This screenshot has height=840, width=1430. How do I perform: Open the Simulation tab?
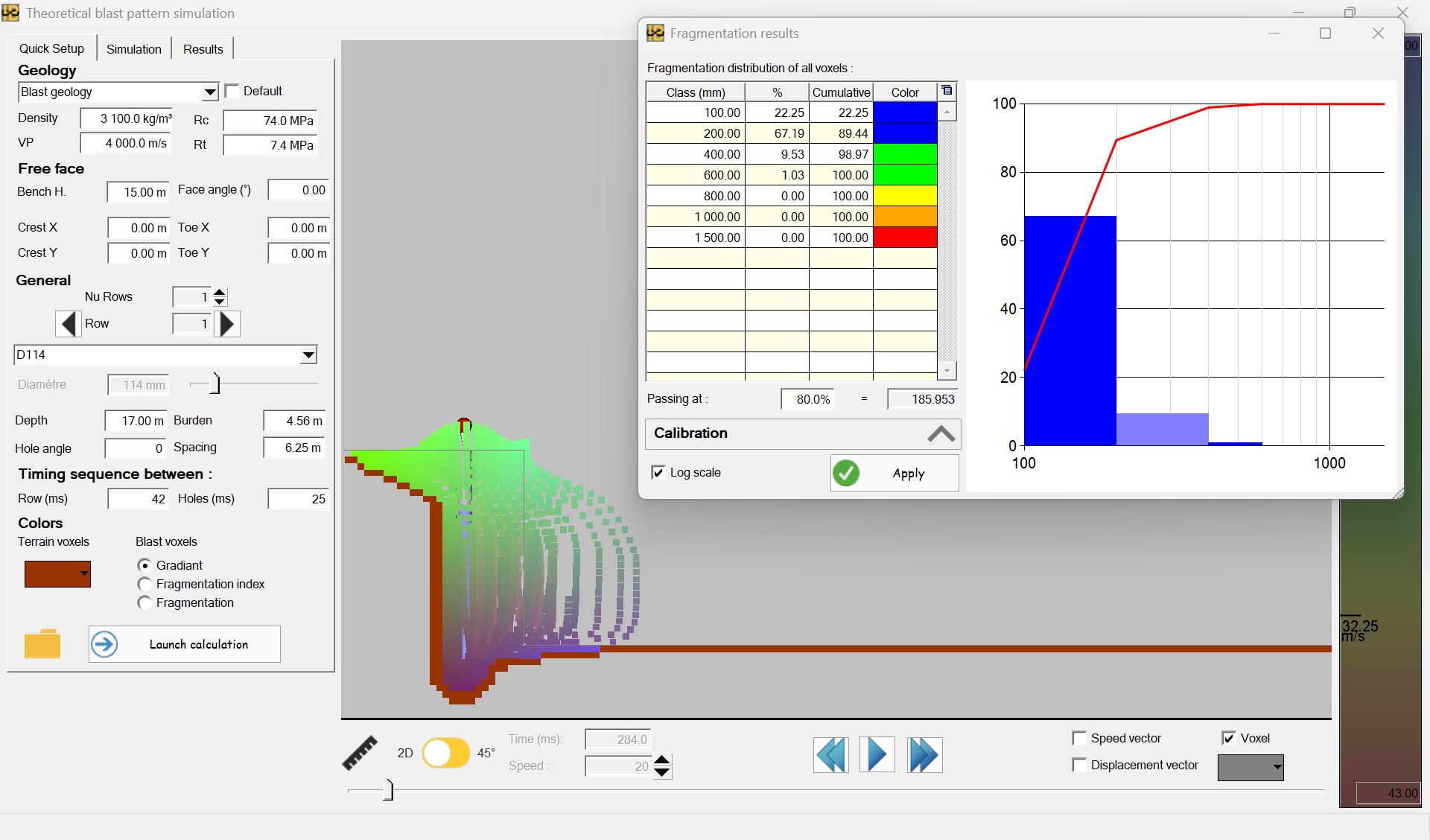tap(133, 48)
